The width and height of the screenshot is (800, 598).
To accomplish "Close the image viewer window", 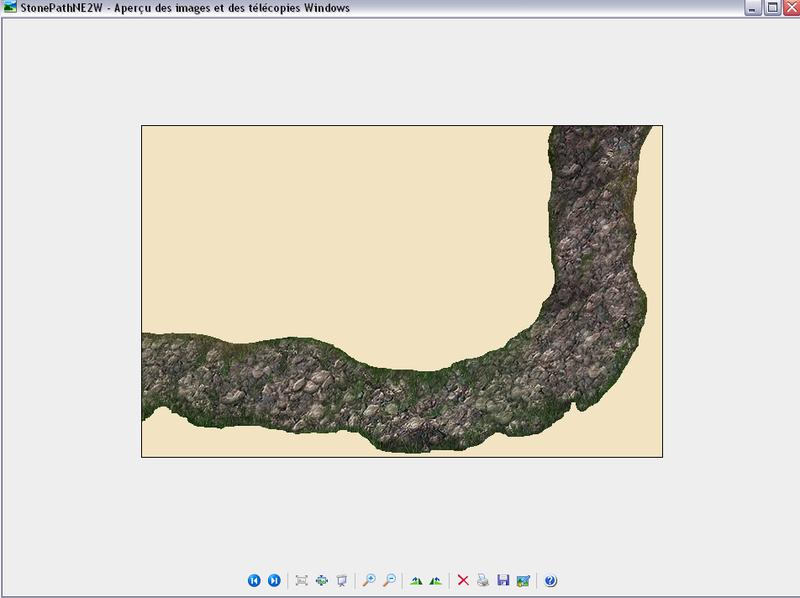I will click(x=792, y=7).
